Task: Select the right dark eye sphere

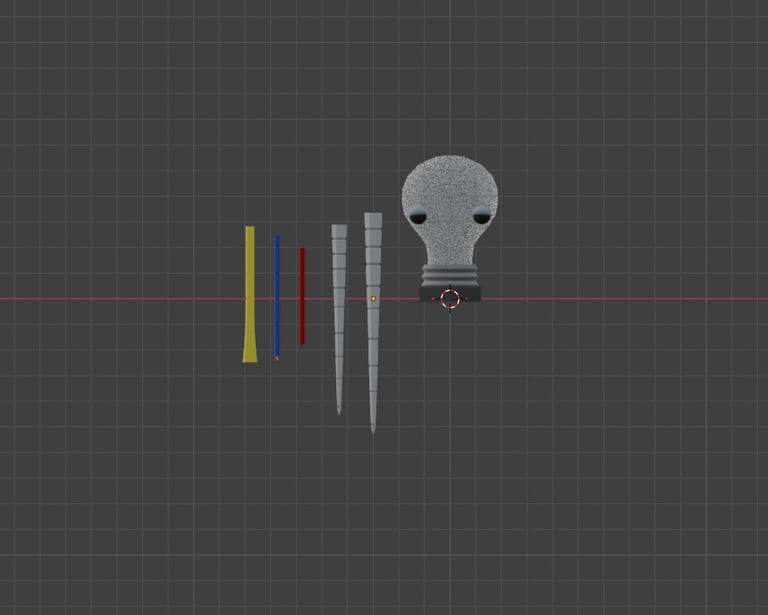Action: [x=481, y=215]
